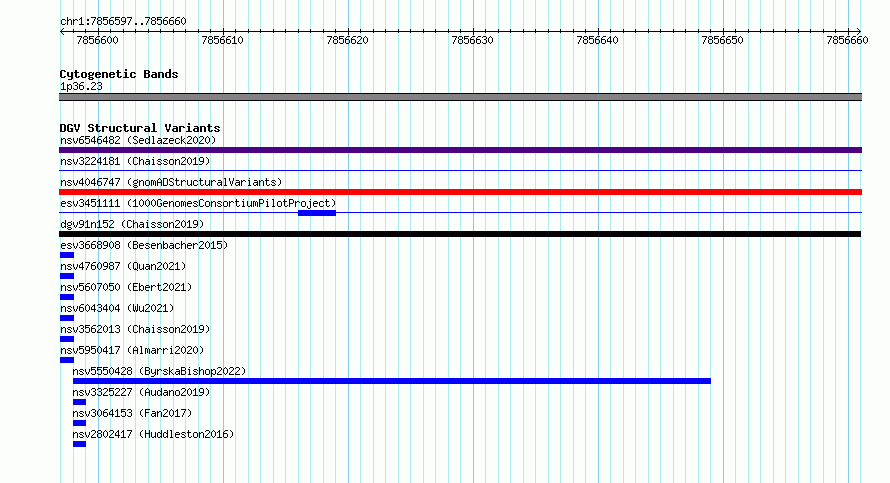Open nsv2802417 (Huddleston2016) label
Screen dimensions: 890x483
153,434
